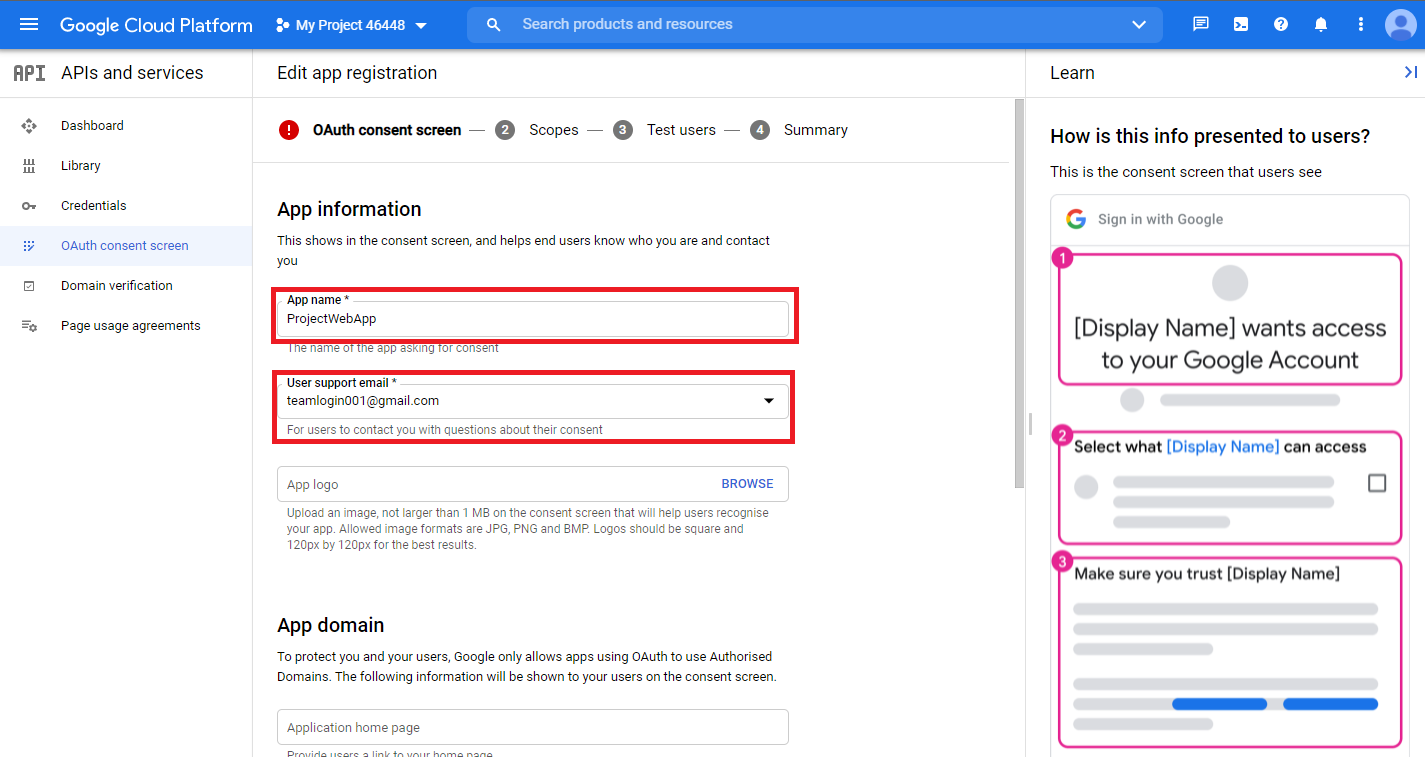Open Credentials in the sidebar
This screenshot has height=757, width=1425.
(x=126, y=206)
